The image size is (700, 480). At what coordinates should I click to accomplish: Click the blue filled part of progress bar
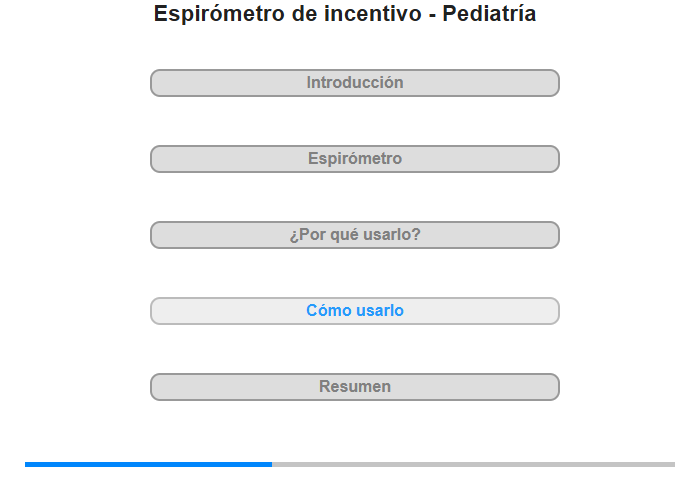pos(148,464)
